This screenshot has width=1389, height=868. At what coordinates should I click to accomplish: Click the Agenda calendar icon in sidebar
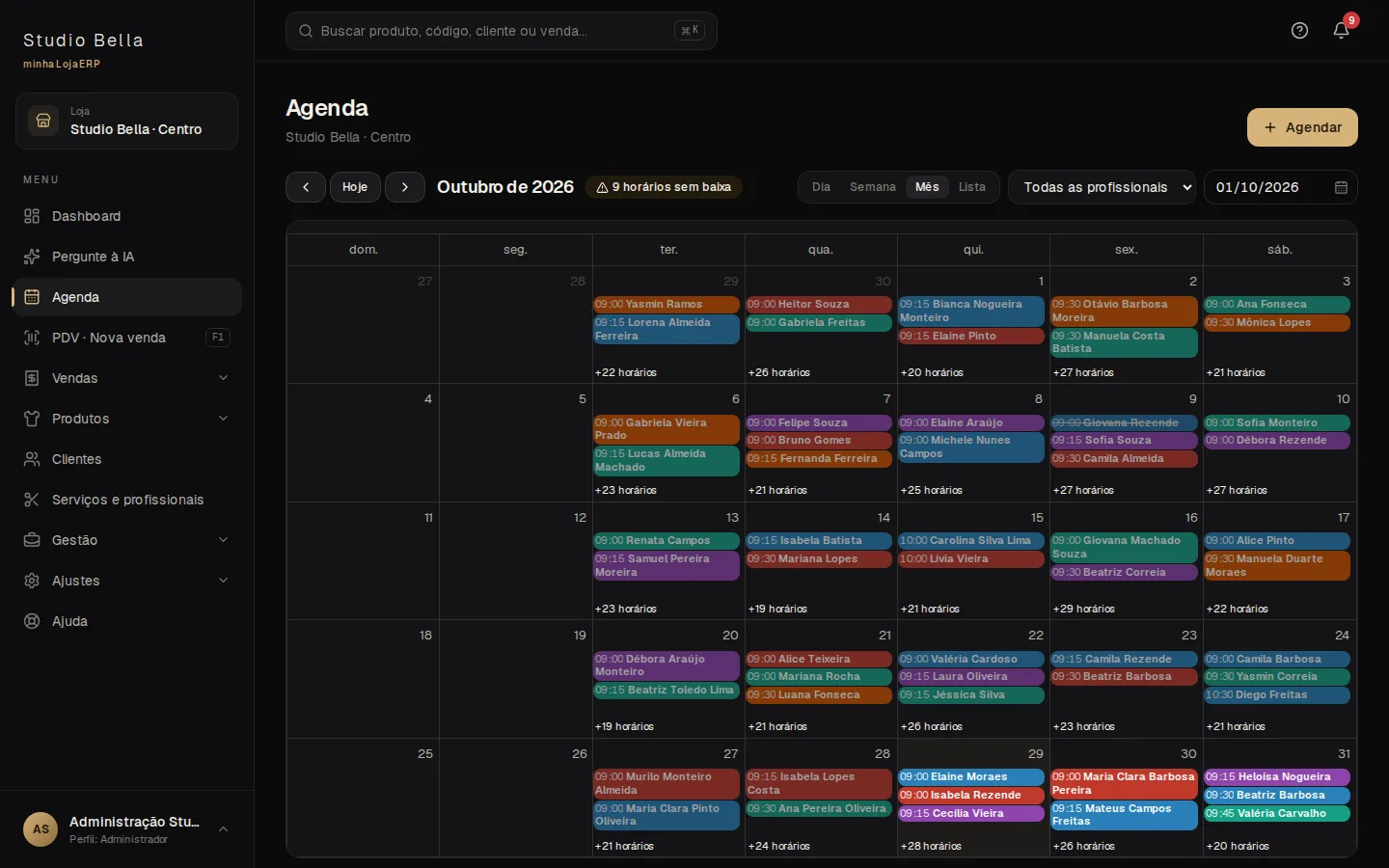[32, 297]
